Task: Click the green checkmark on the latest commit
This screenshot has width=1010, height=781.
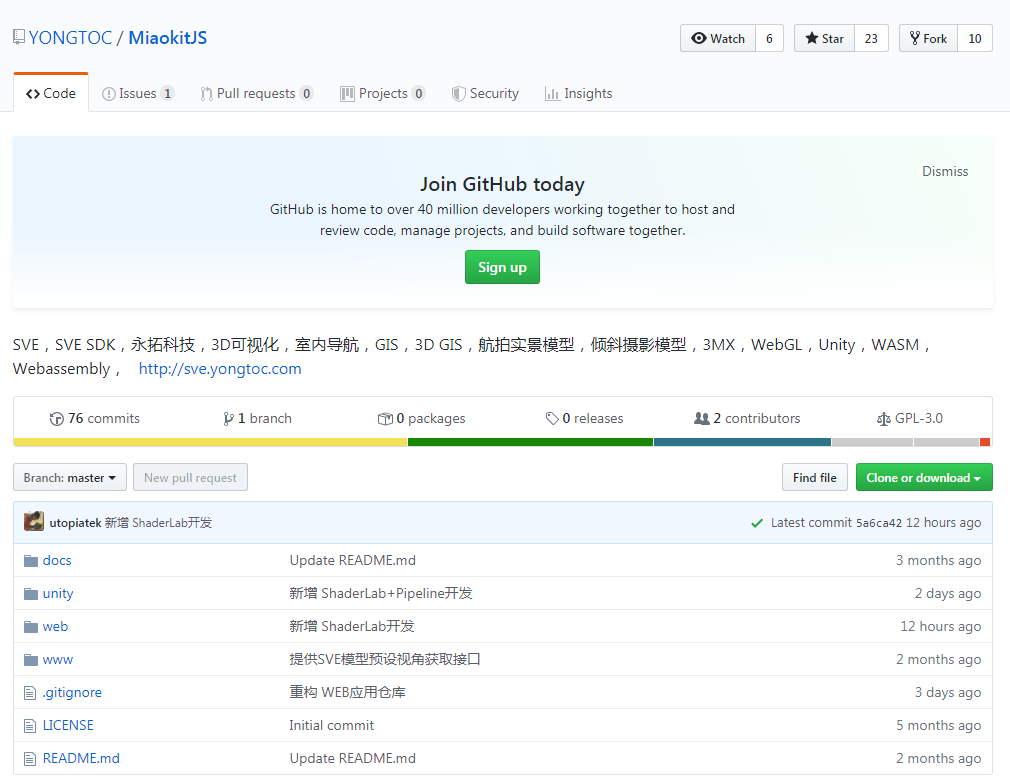Action: [757, 522]
